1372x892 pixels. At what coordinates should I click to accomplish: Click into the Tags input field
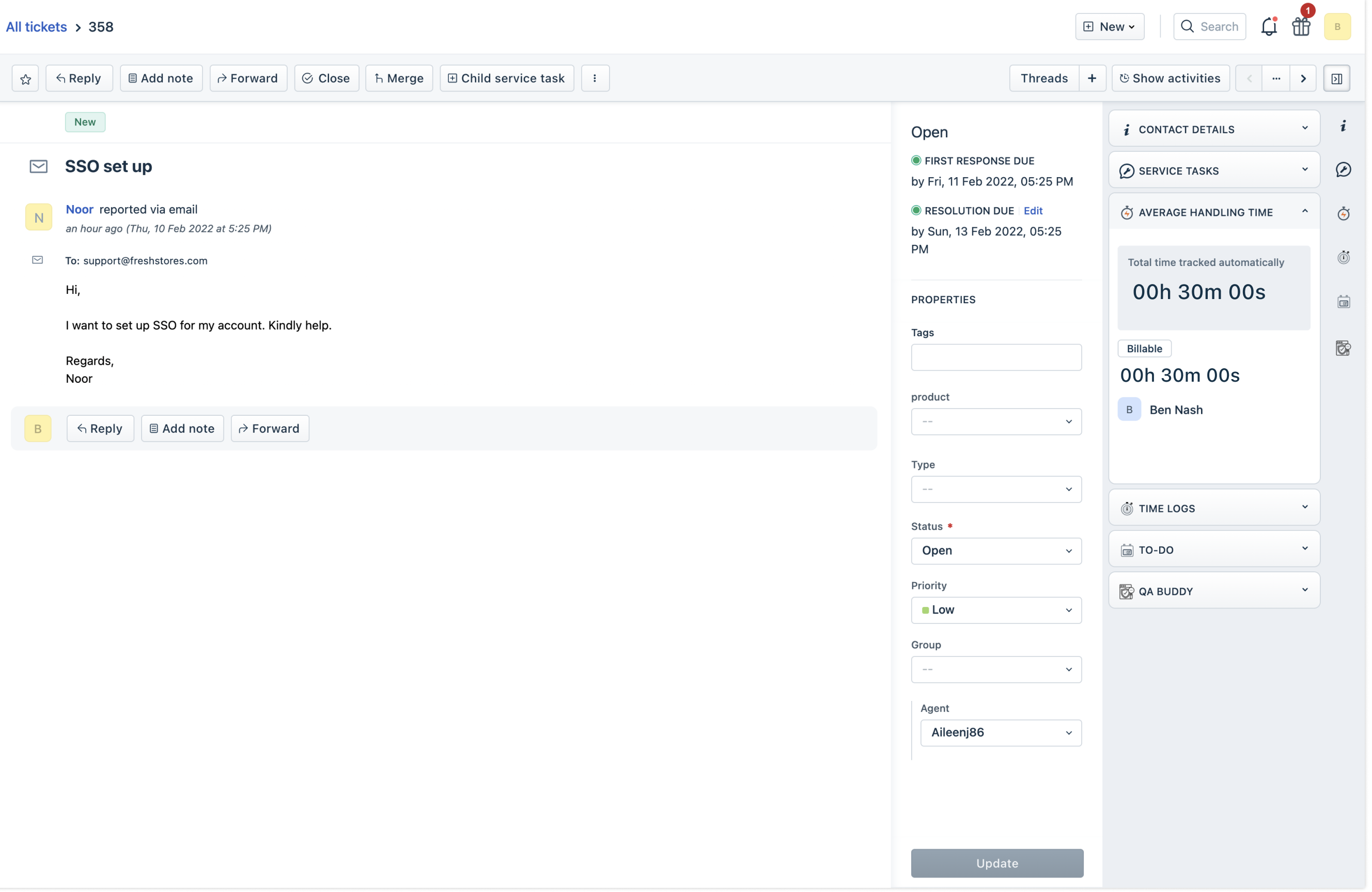(x=996, y=358)
